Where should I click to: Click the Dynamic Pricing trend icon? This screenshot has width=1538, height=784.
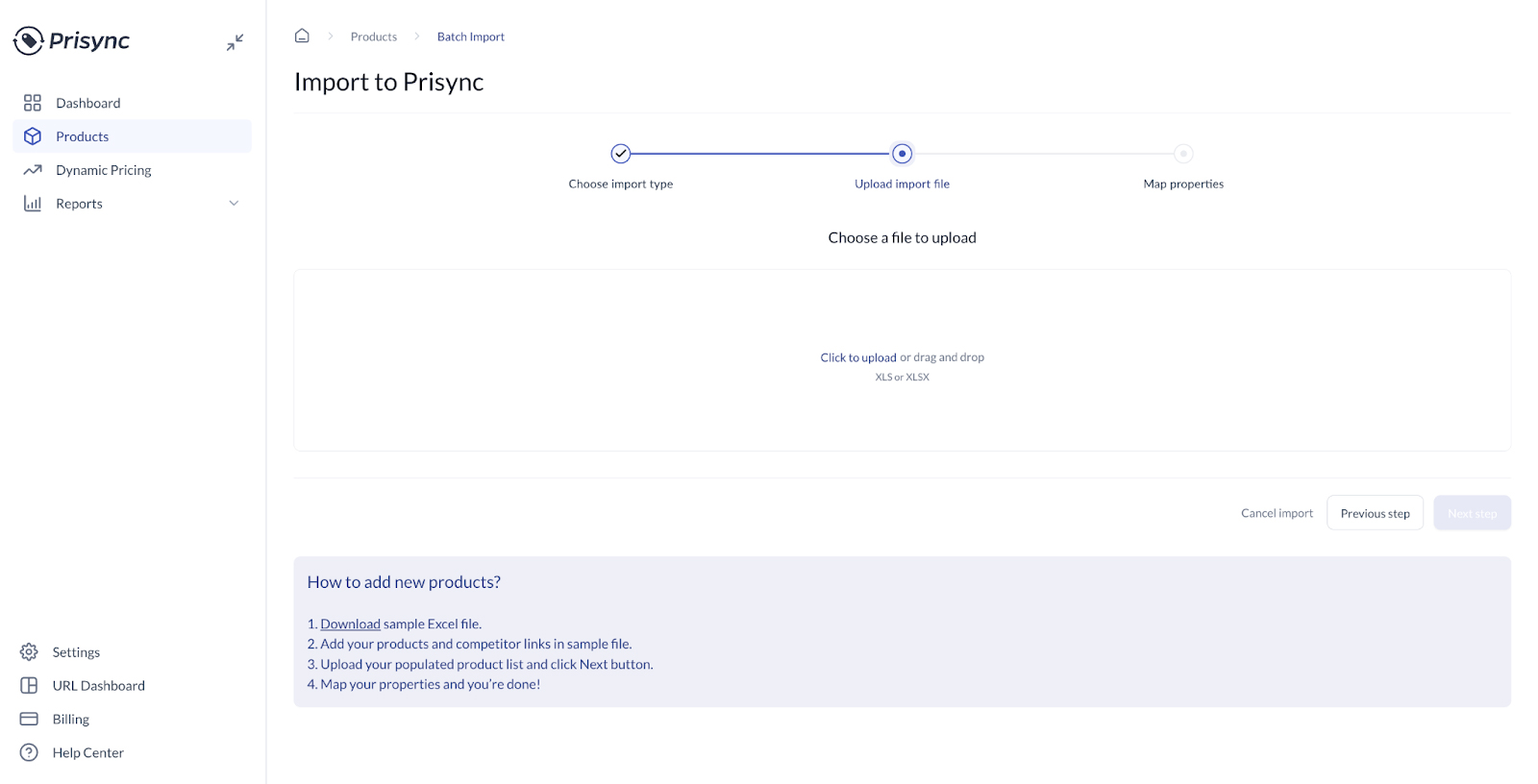(33, 170)
